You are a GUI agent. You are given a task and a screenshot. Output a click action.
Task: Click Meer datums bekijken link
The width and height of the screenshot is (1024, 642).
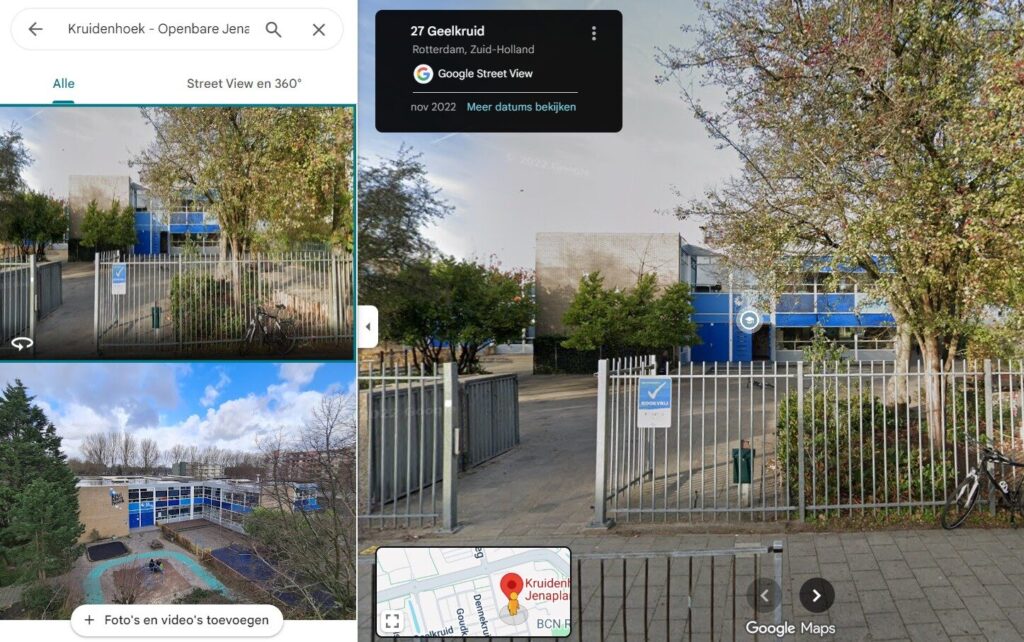521,107
